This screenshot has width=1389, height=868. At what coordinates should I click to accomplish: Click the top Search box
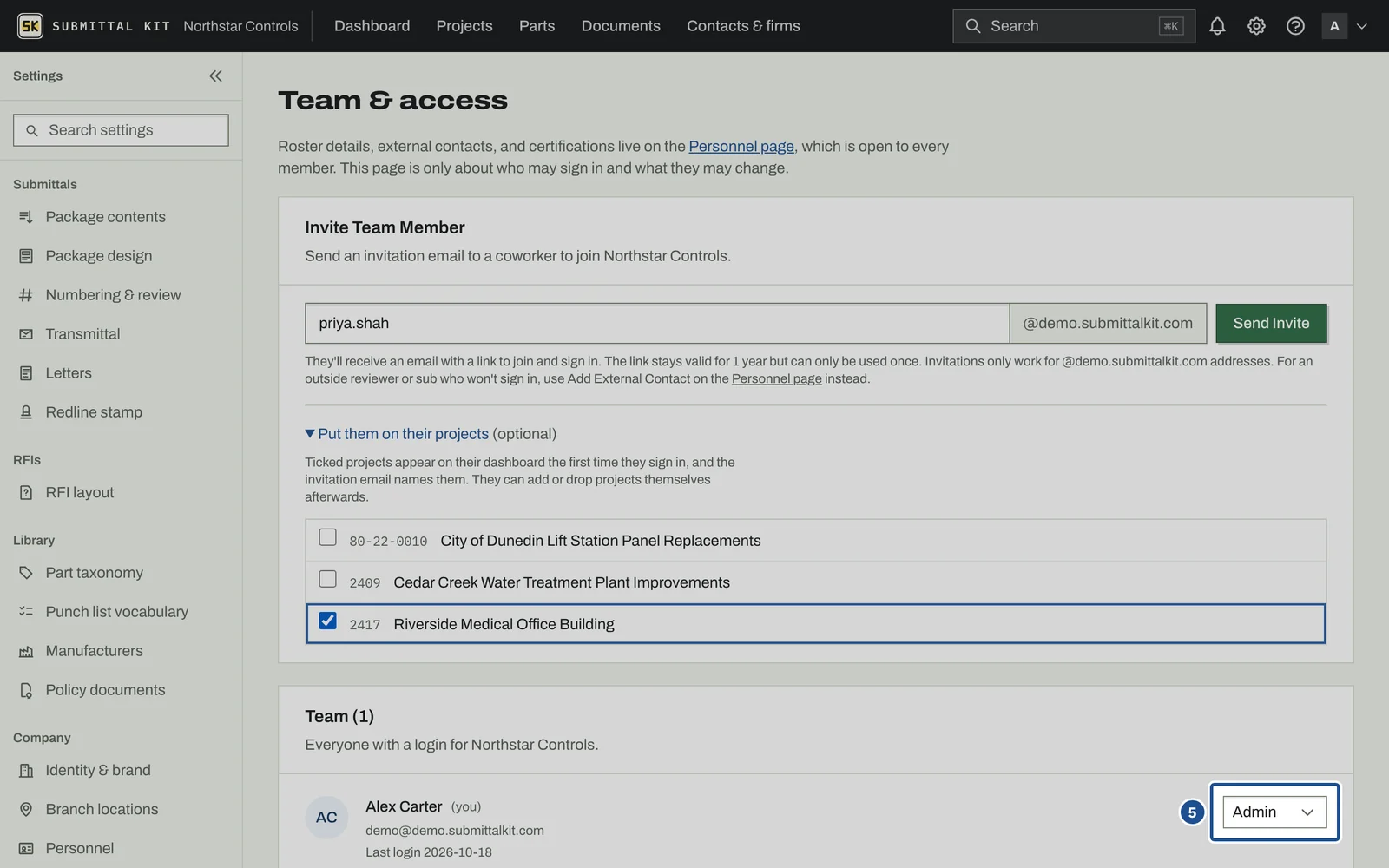(1074, 26)
